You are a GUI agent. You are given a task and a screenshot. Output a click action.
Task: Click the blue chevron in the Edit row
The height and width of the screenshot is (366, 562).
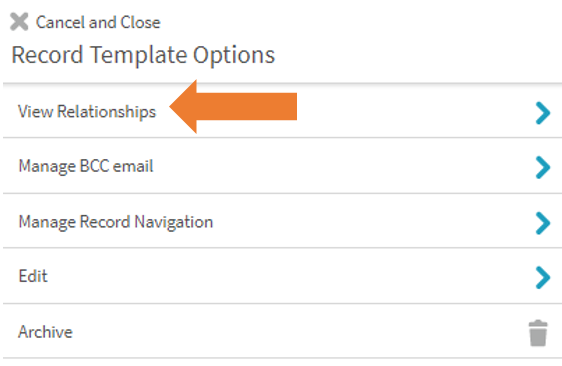pos(543,277)
